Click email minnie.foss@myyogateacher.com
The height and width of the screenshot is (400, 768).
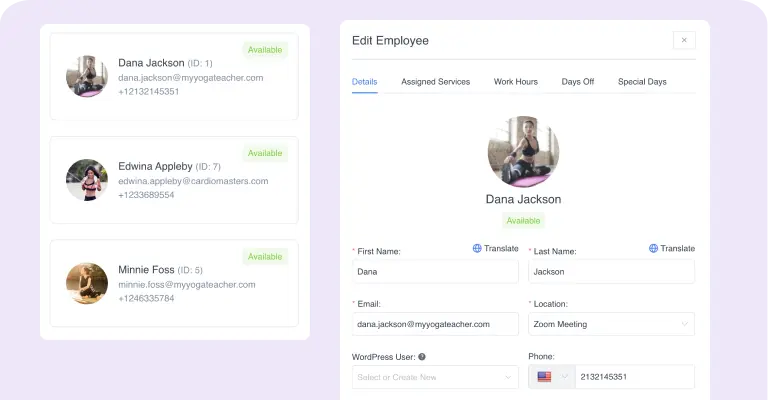(187, 284)
